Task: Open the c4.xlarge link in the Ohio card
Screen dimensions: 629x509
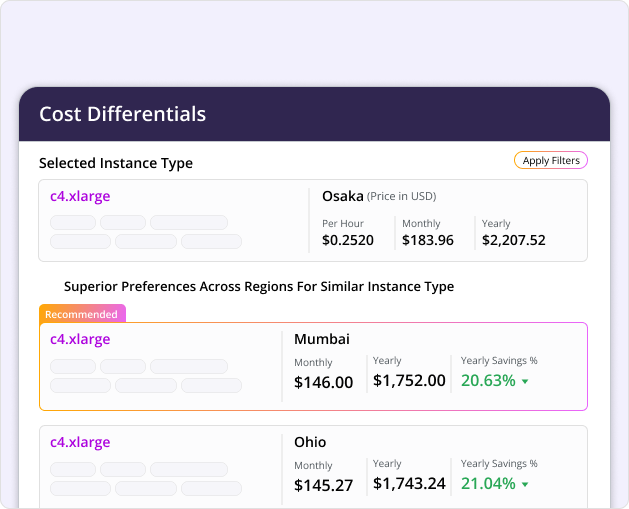Action: click(80, 442)
